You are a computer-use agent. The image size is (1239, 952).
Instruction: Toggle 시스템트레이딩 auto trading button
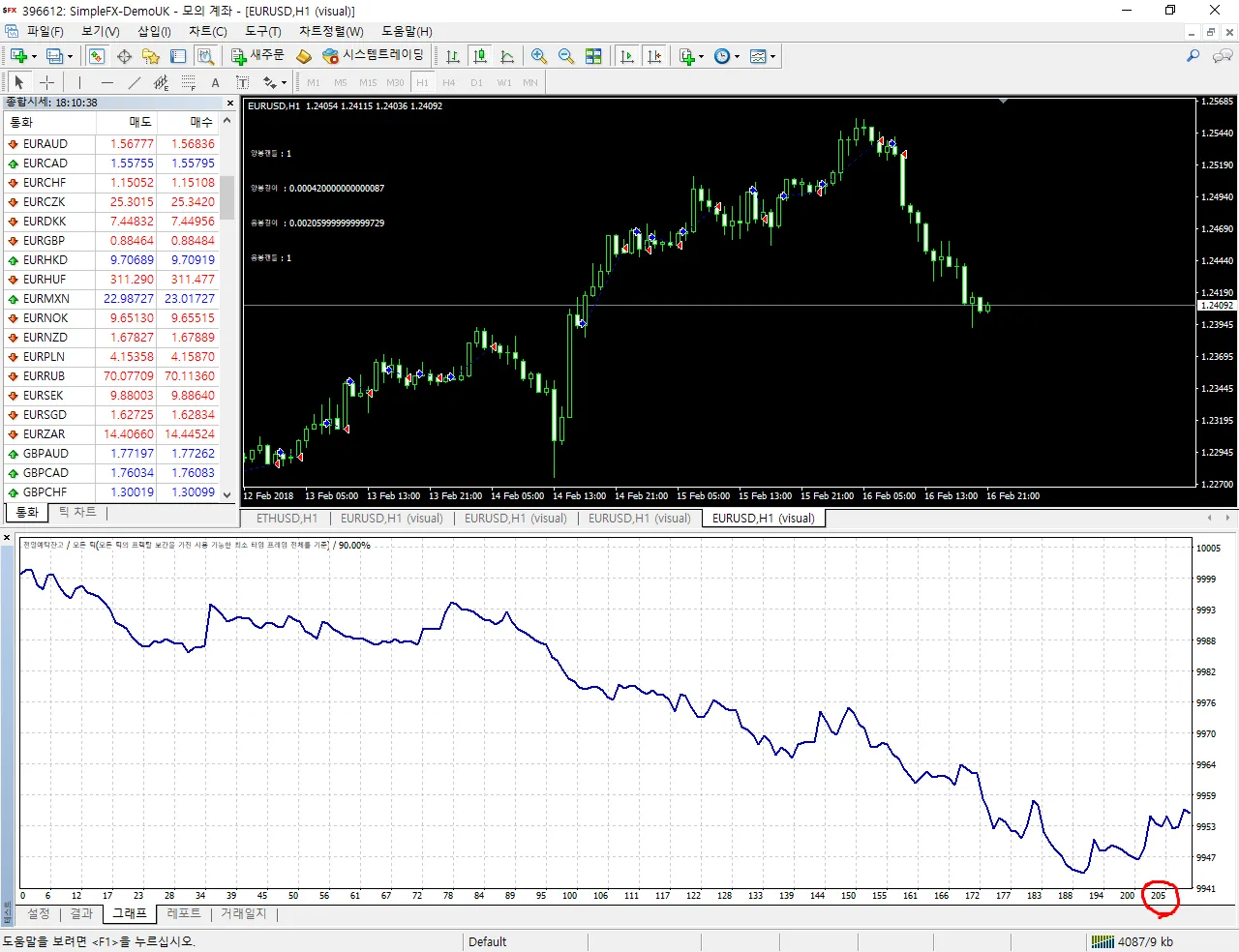[374, 56]
